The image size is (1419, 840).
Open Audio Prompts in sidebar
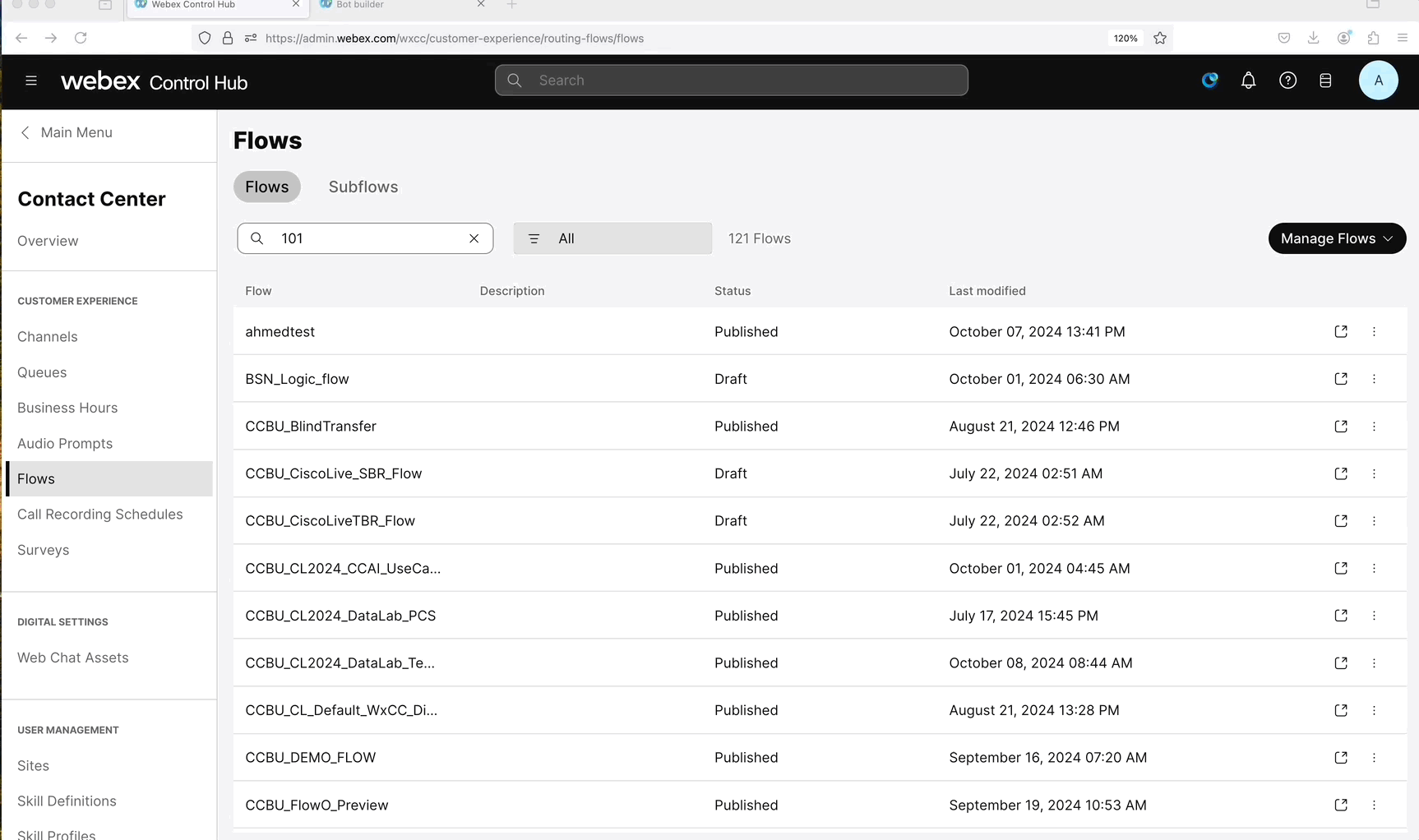(x=65, y=444)
